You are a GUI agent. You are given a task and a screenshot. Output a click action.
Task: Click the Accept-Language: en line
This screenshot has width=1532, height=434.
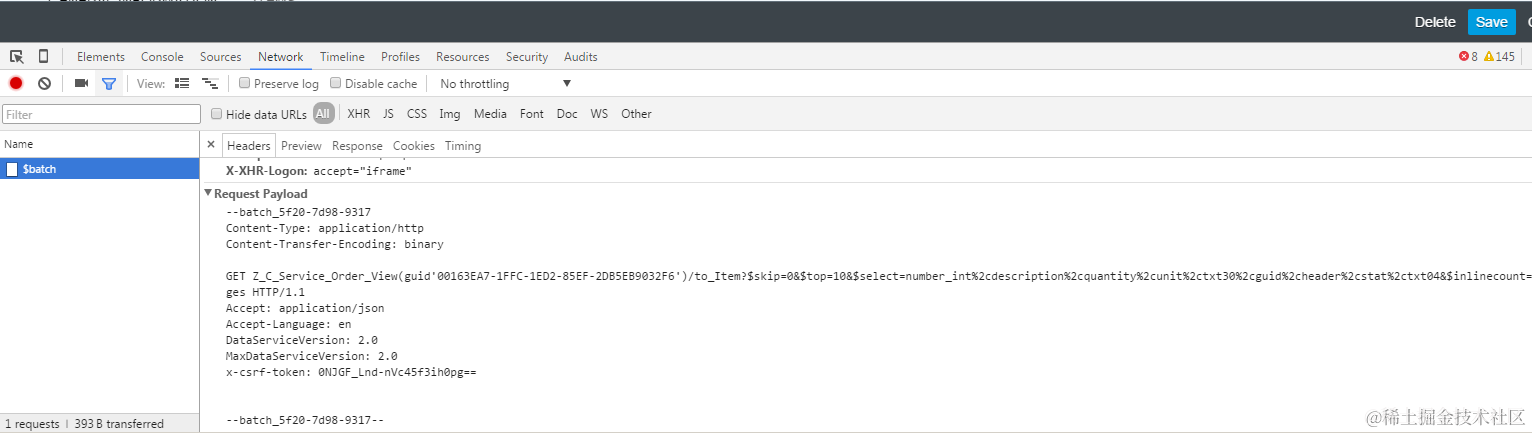pyautogui.click(x=288, y=324)
